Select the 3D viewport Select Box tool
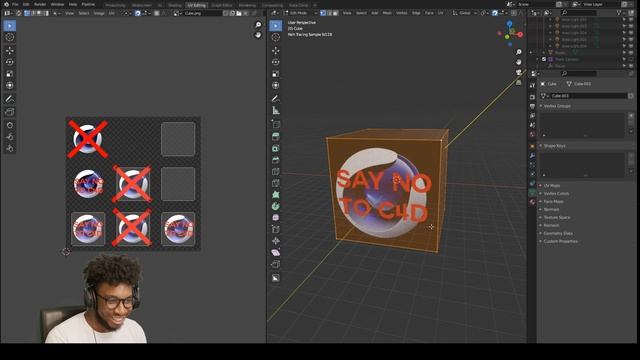Image resolution: width=640 pixels, height=360 pixels. (276, 26)
